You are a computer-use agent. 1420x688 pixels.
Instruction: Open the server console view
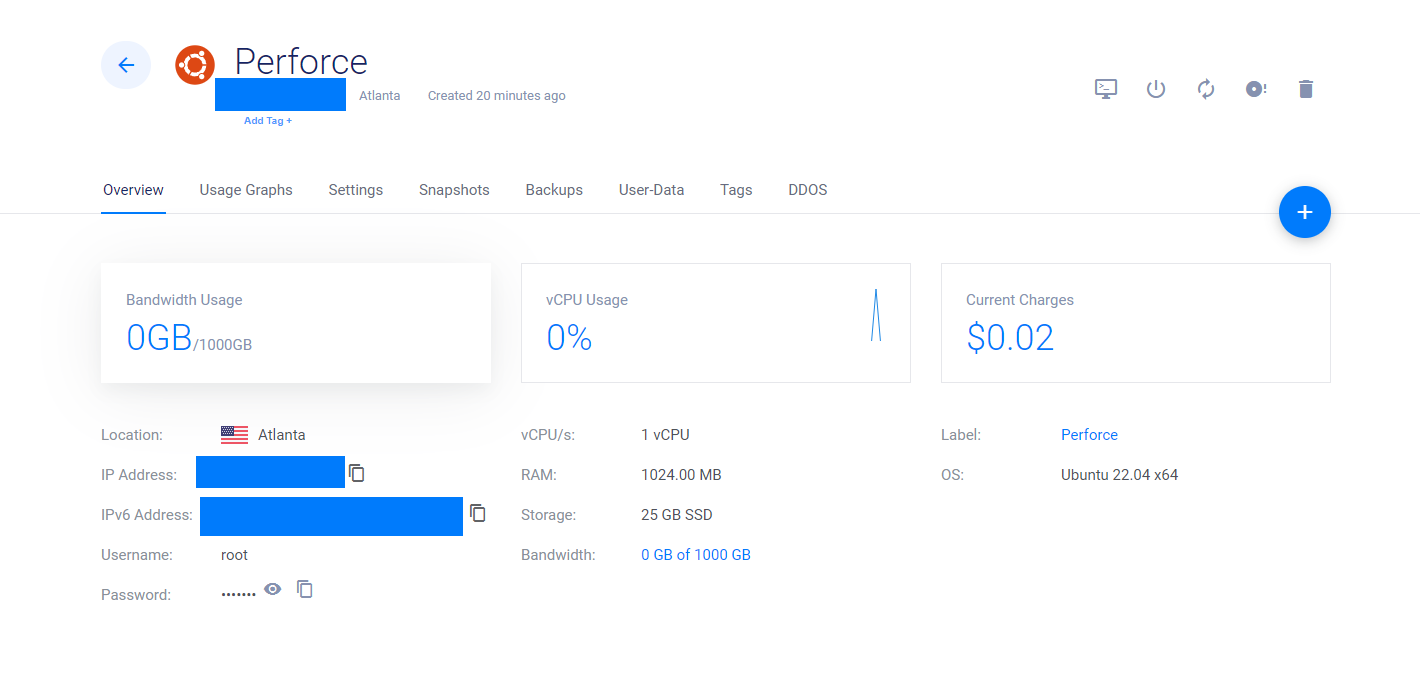coord(1106,89)
